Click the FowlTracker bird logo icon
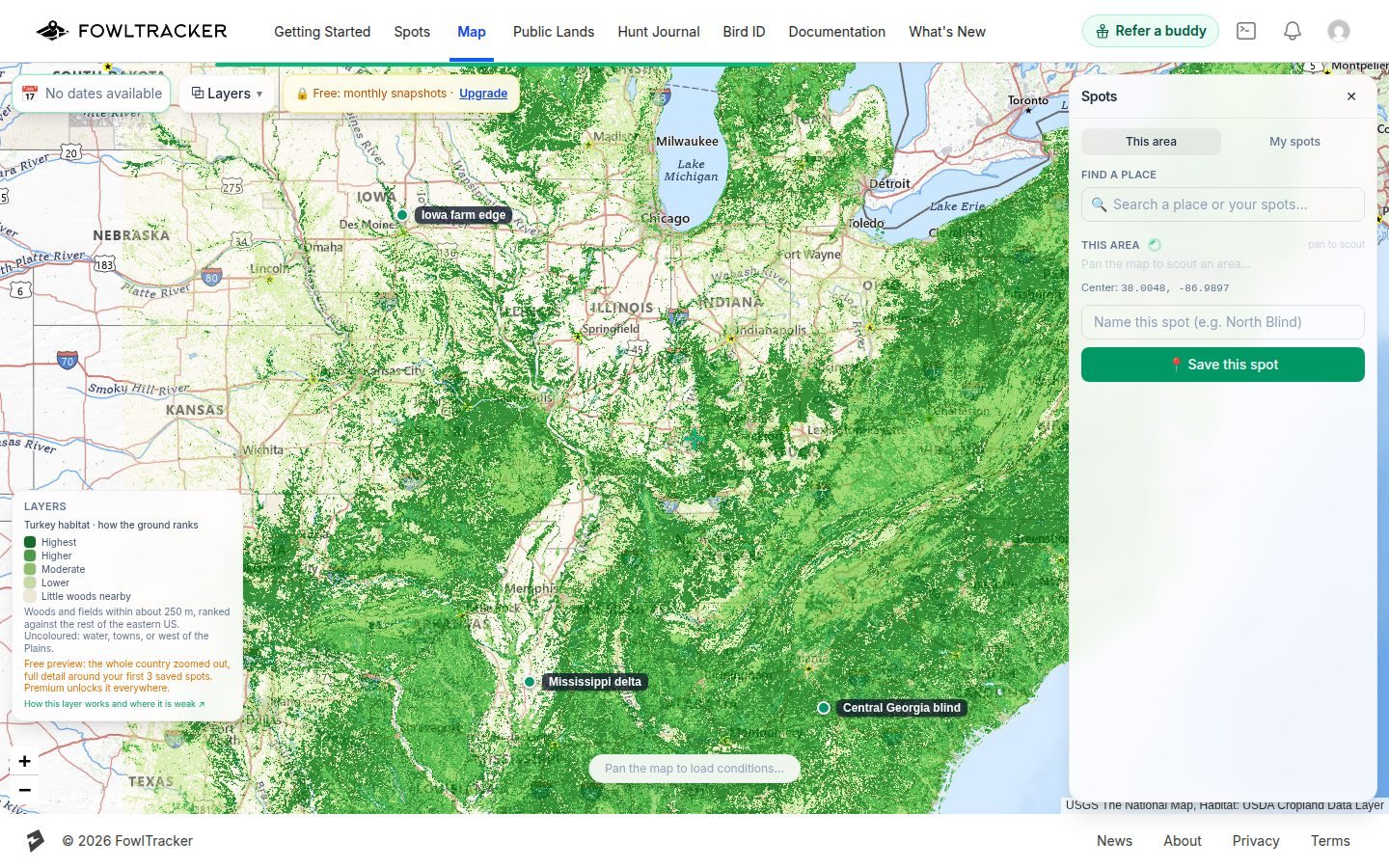The image size is (1389, 868). [x=52, y=31]
